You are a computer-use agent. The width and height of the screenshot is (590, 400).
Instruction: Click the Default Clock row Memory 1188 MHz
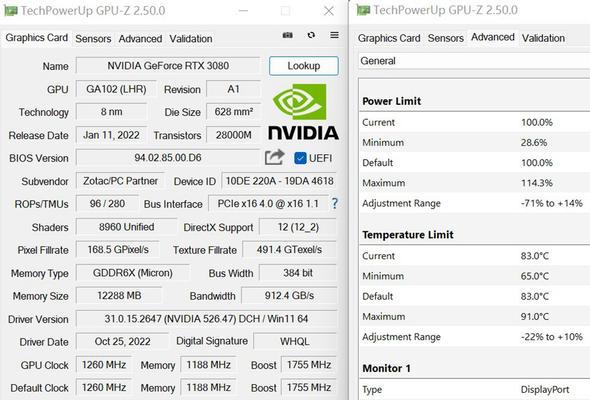(x=208, y=388)
